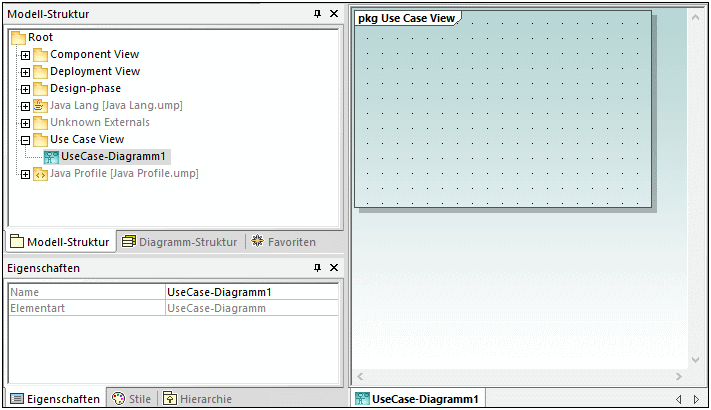Click the Elementart property label
Screen dimensions: 711x410
tap(38, 308)
